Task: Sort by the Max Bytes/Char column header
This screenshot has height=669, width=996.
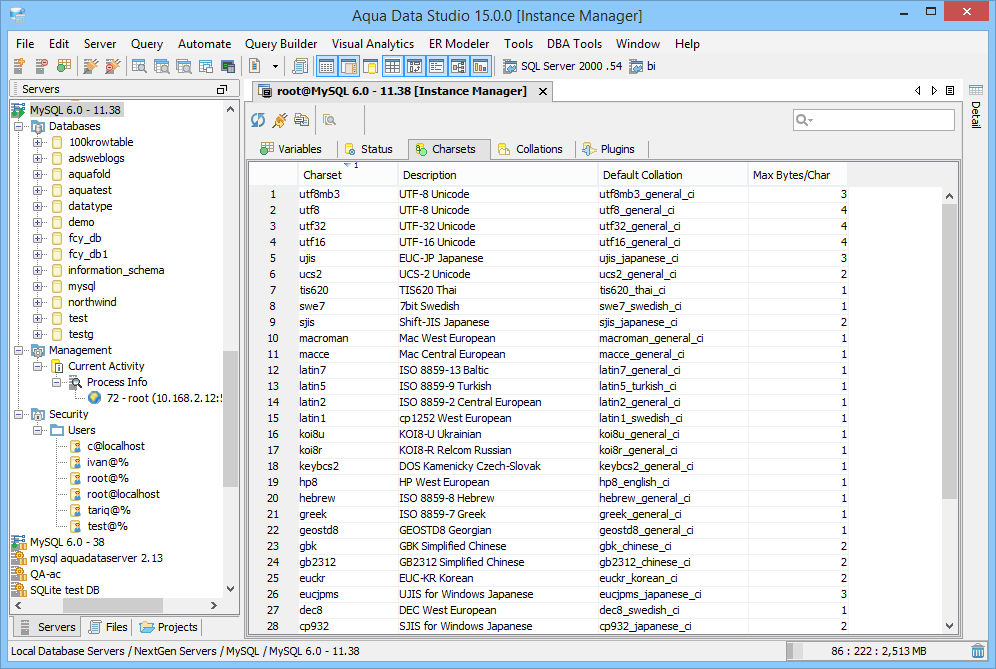Action: 798,175
